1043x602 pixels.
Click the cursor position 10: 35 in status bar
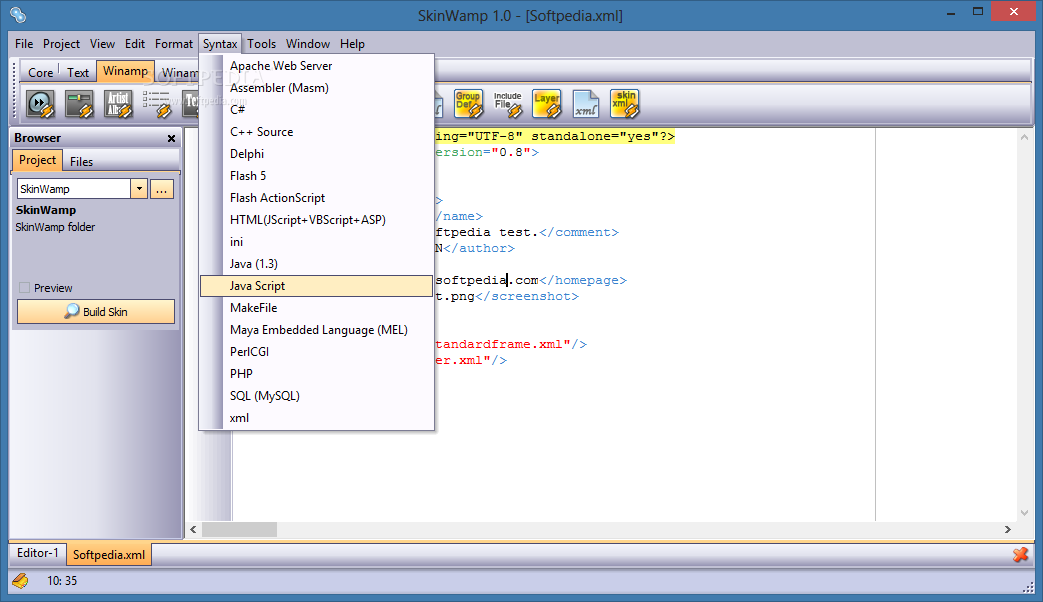(62, 581)
